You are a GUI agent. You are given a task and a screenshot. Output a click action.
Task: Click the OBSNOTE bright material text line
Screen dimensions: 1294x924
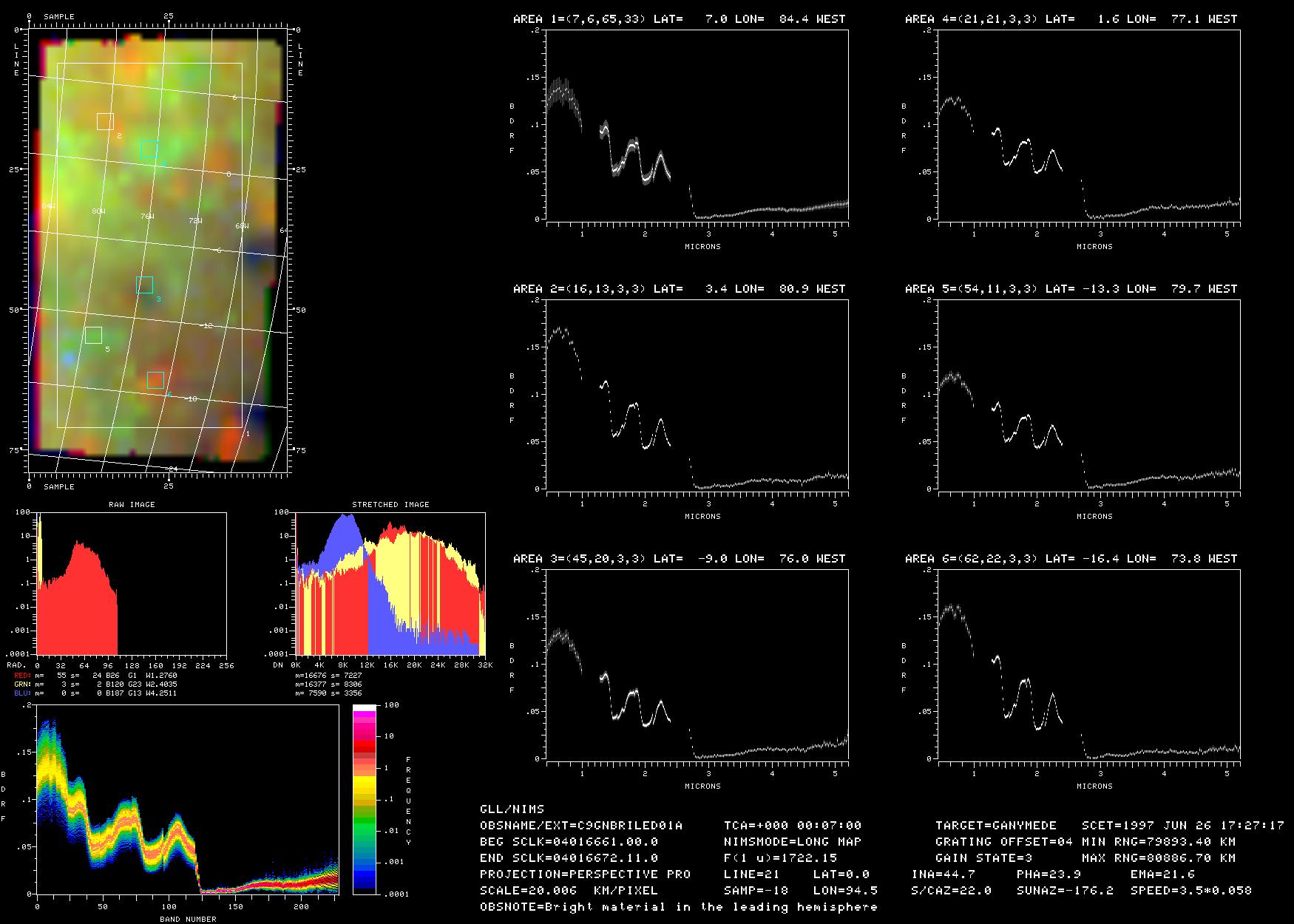[678, 906]
